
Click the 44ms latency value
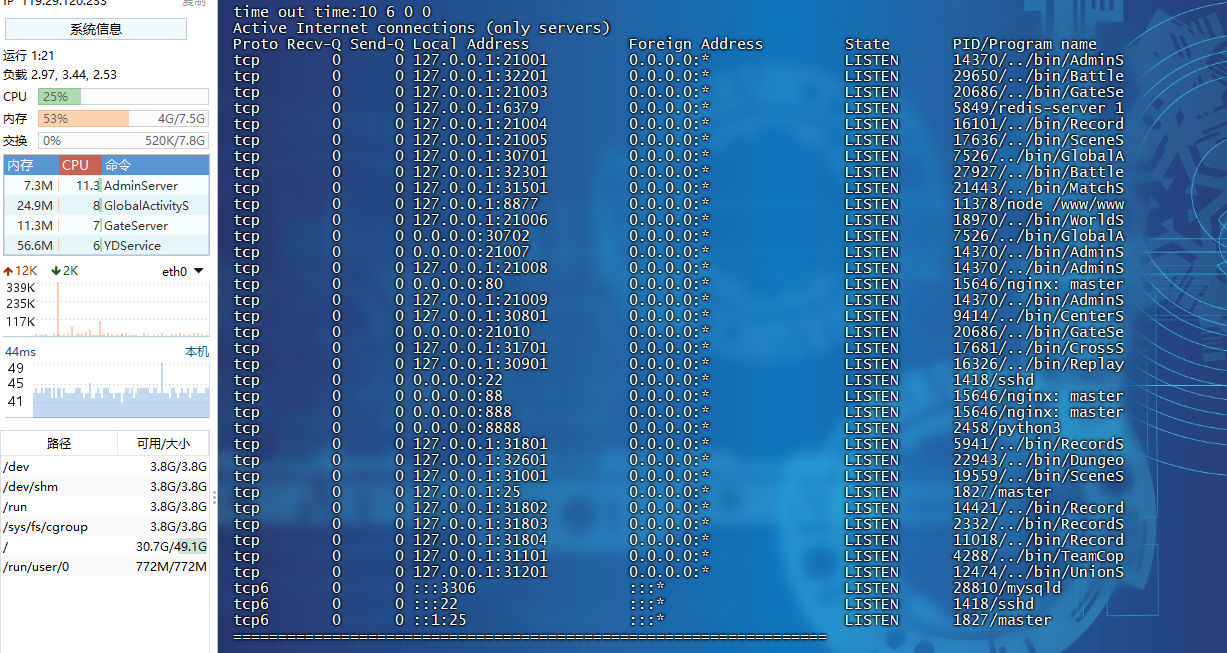tap(20, 352)
